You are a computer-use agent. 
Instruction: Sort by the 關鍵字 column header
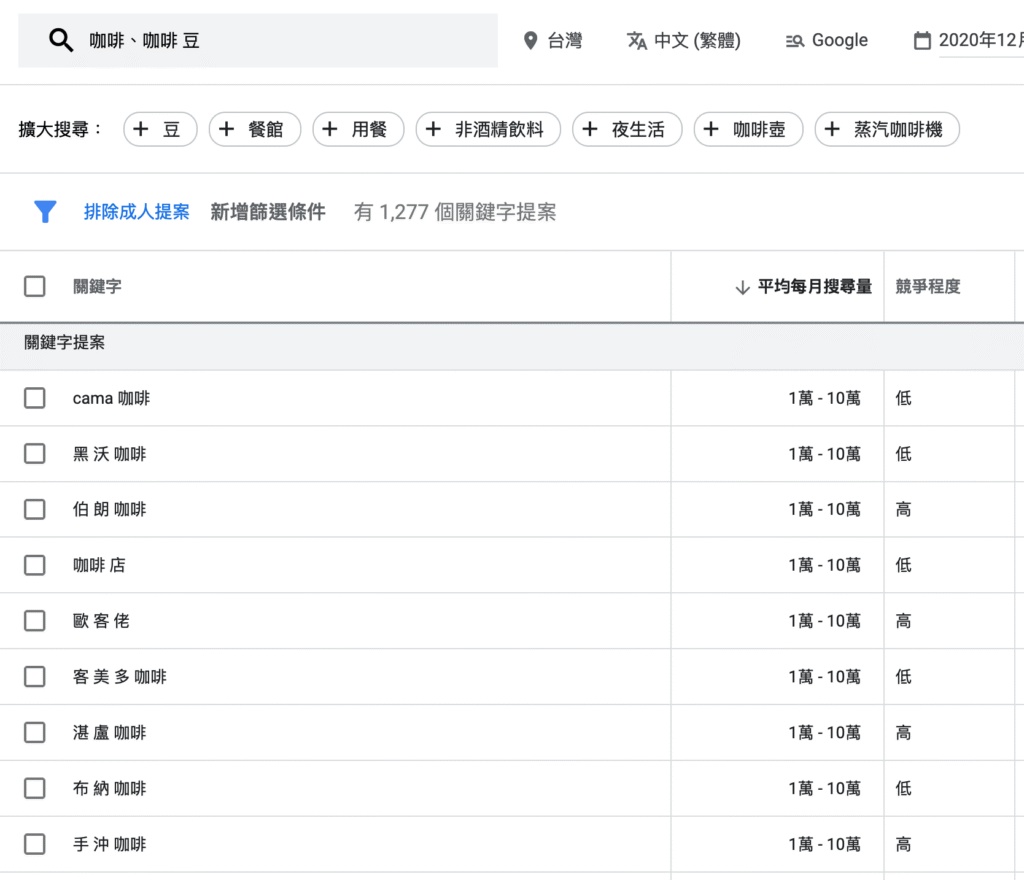[x=97, y=286]
